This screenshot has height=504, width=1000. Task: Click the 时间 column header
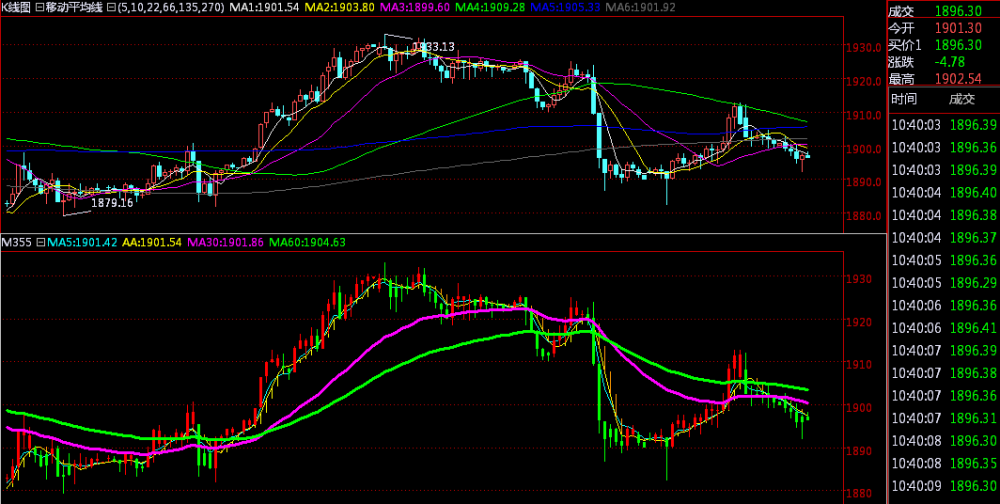(x=904, y=99)
